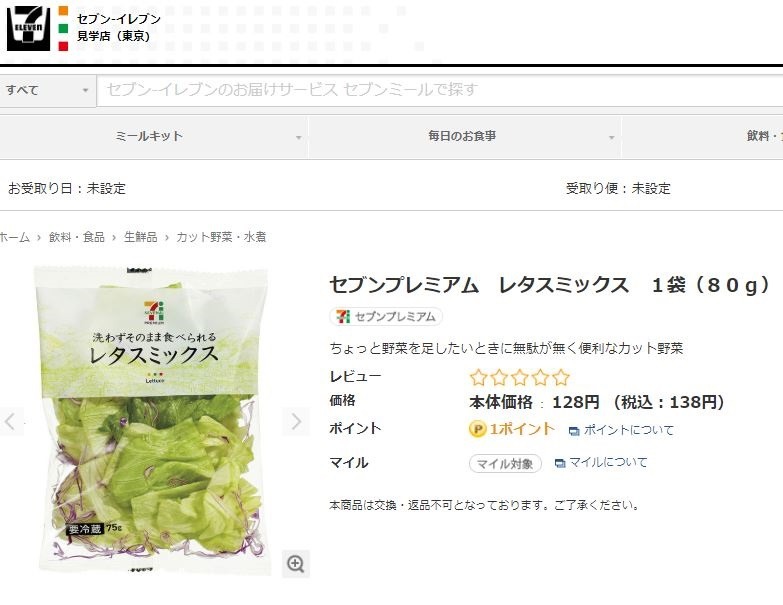Click the icon beside ポイントについて
Viewport: 783px width, 605px height.
point(574,431)
